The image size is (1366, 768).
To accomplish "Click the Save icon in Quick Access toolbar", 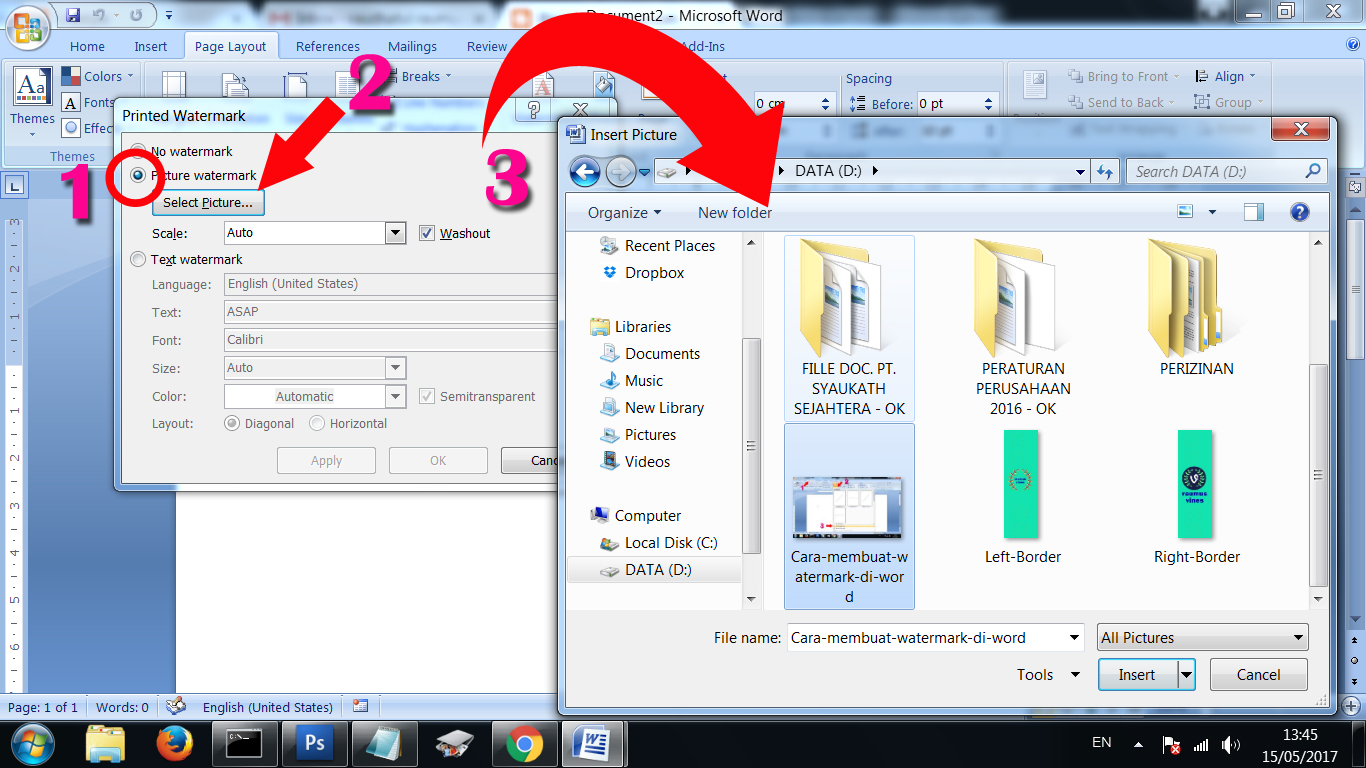I will 73,16.
